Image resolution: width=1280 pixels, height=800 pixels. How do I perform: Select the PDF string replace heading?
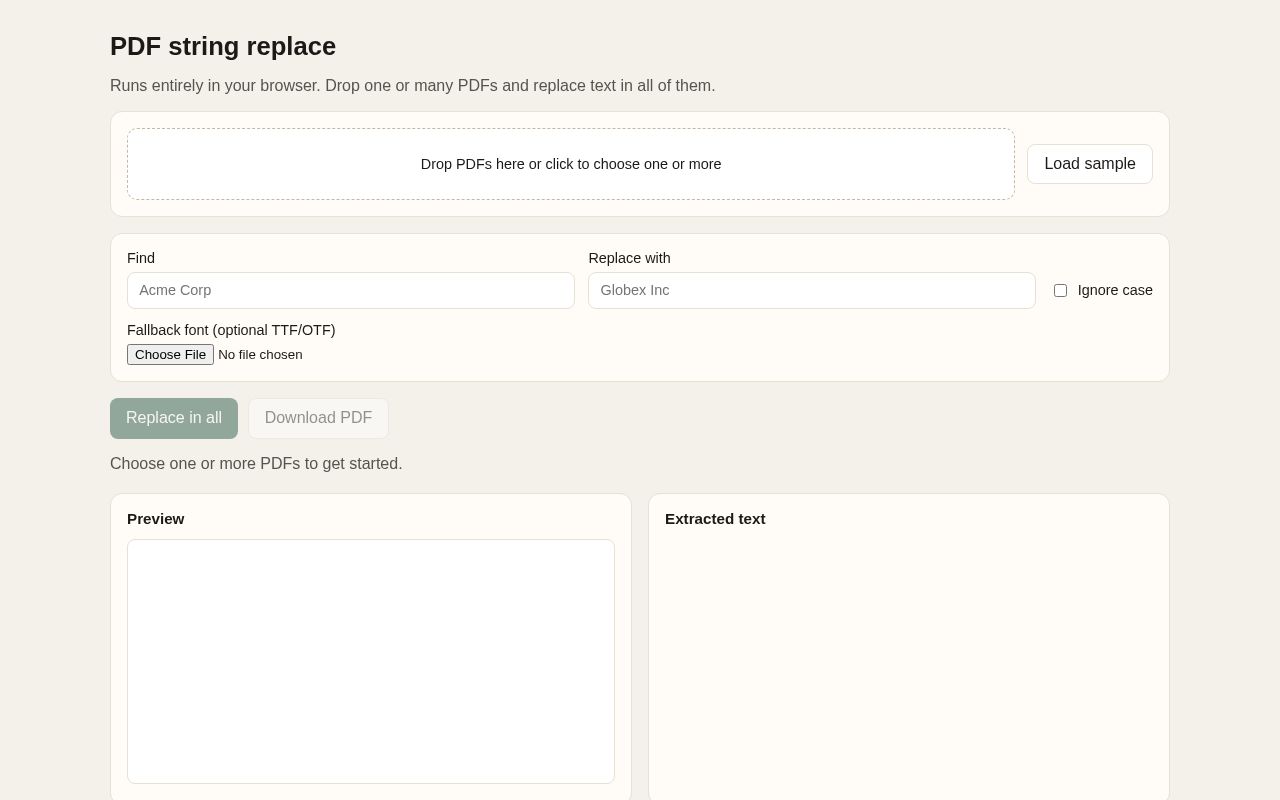point(223,47)
